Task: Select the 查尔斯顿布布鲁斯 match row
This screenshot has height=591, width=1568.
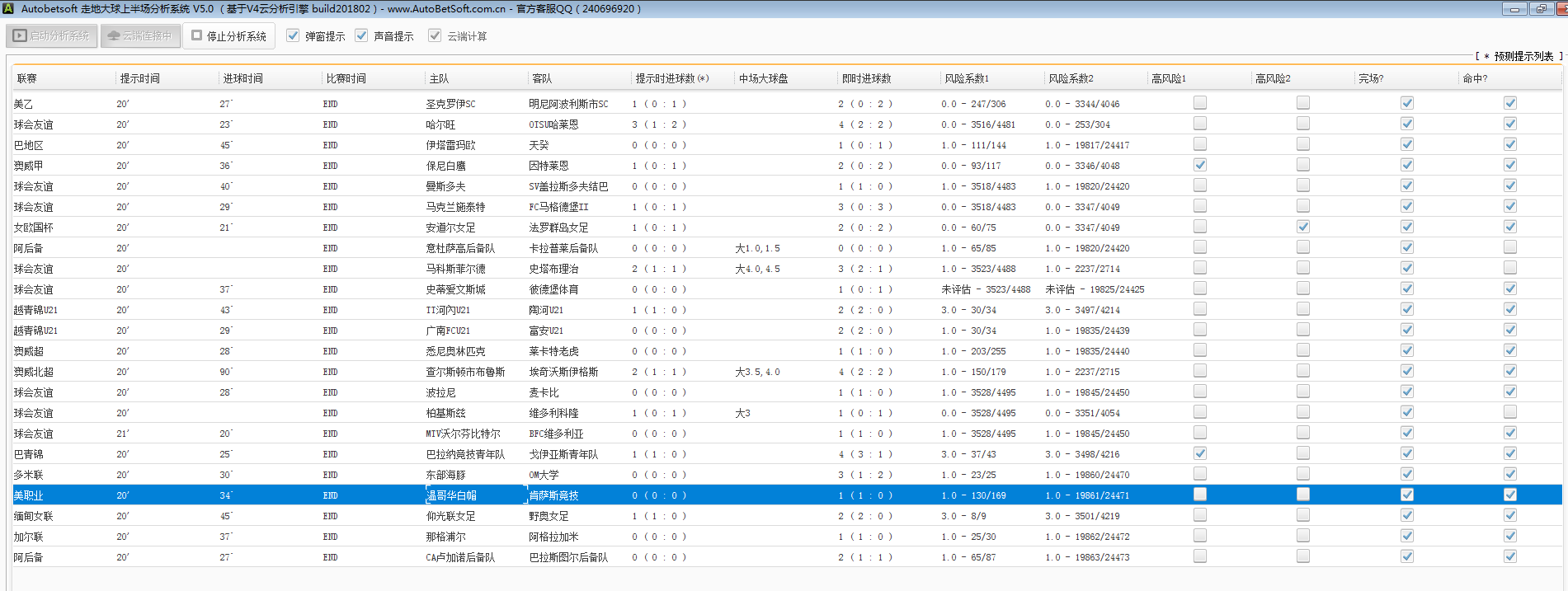Action: pos(465,372)
